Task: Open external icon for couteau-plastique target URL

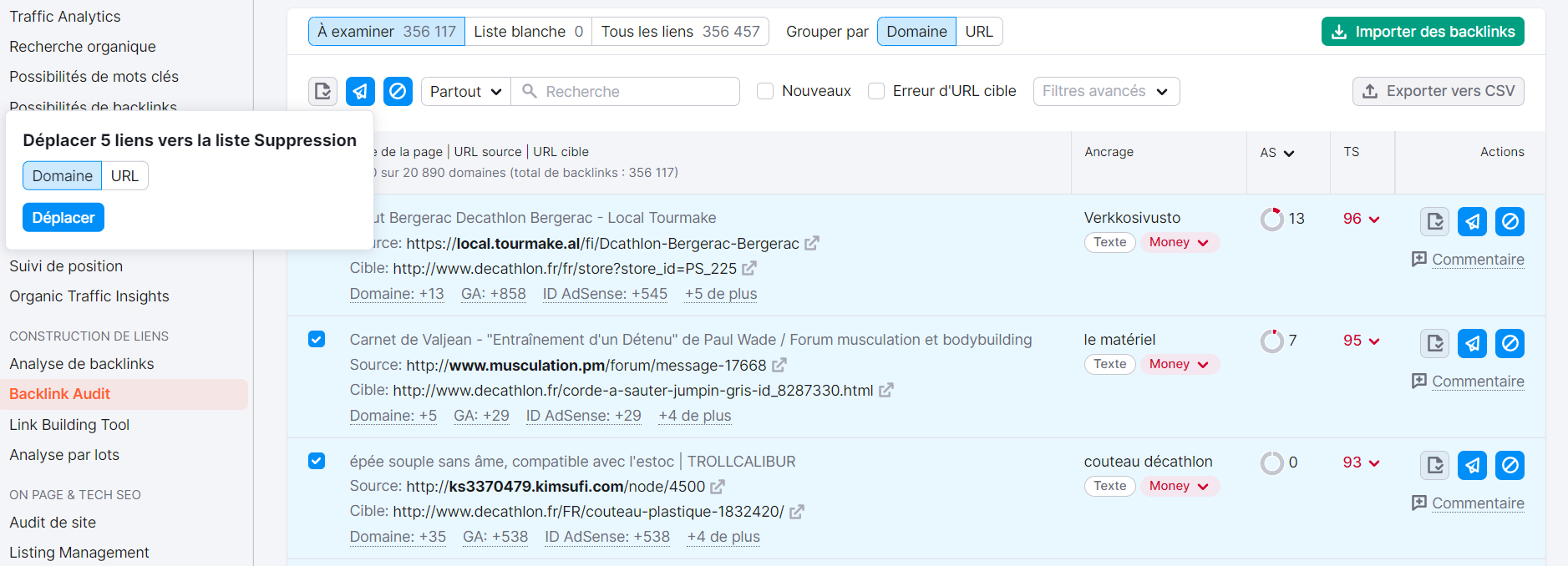Action: pos(797,511)
